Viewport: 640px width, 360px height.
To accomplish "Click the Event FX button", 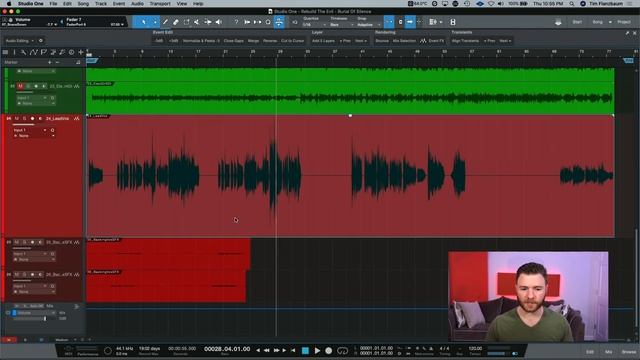I will pos(432,41).
